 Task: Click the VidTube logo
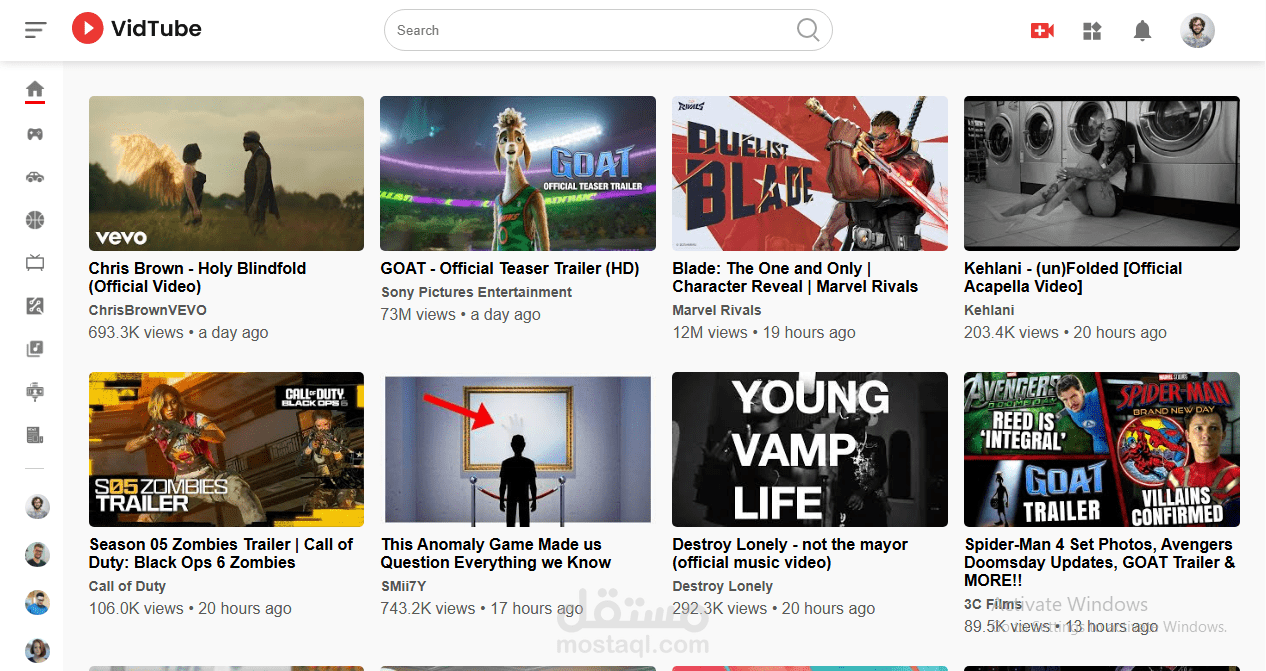[x=137, y=29]
